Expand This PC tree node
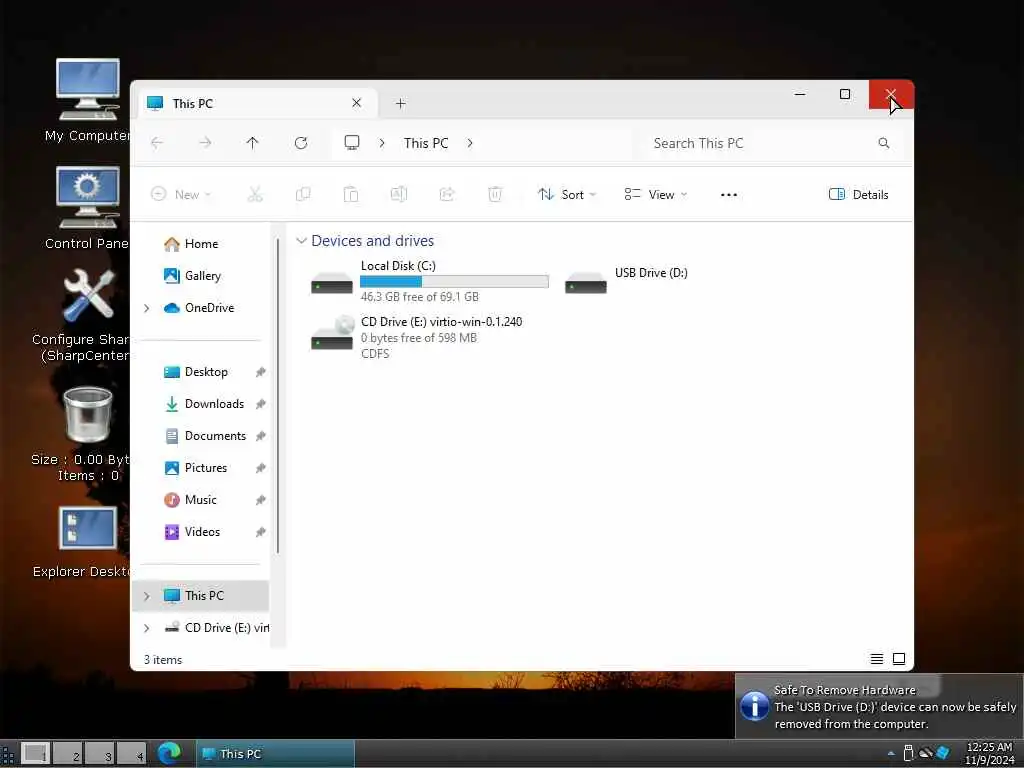Screen dimensions: 1024x768 tap(146, 596)
